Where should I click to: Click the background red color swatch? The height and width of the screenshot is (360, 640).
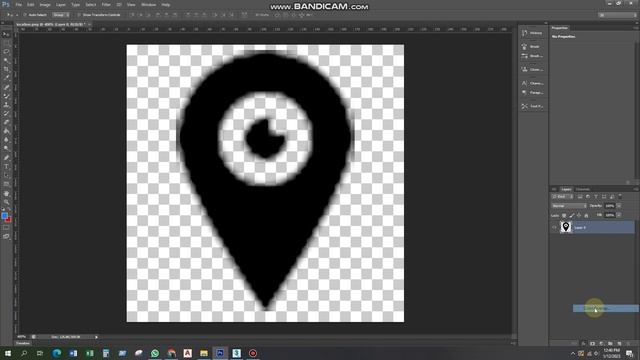[x=9, y=220]
